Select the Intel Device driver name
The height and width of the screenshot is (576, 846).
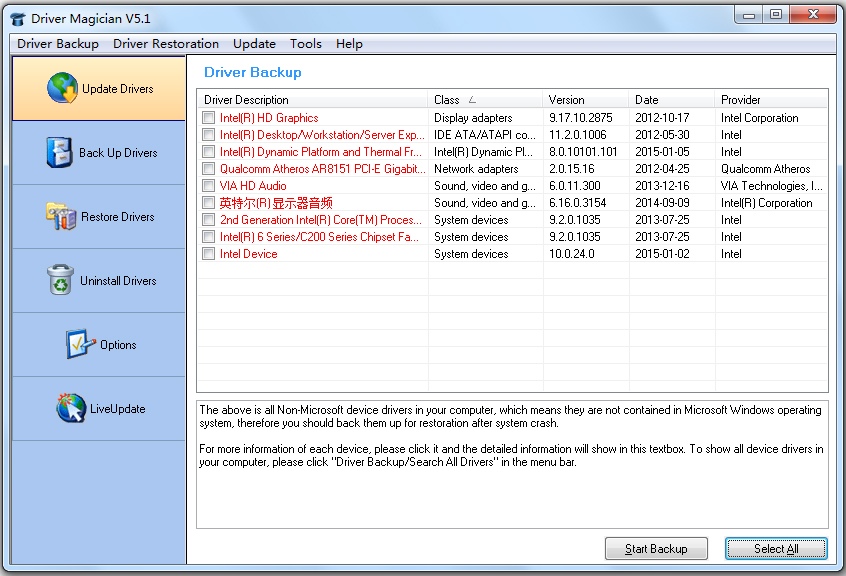click(248, 253)
